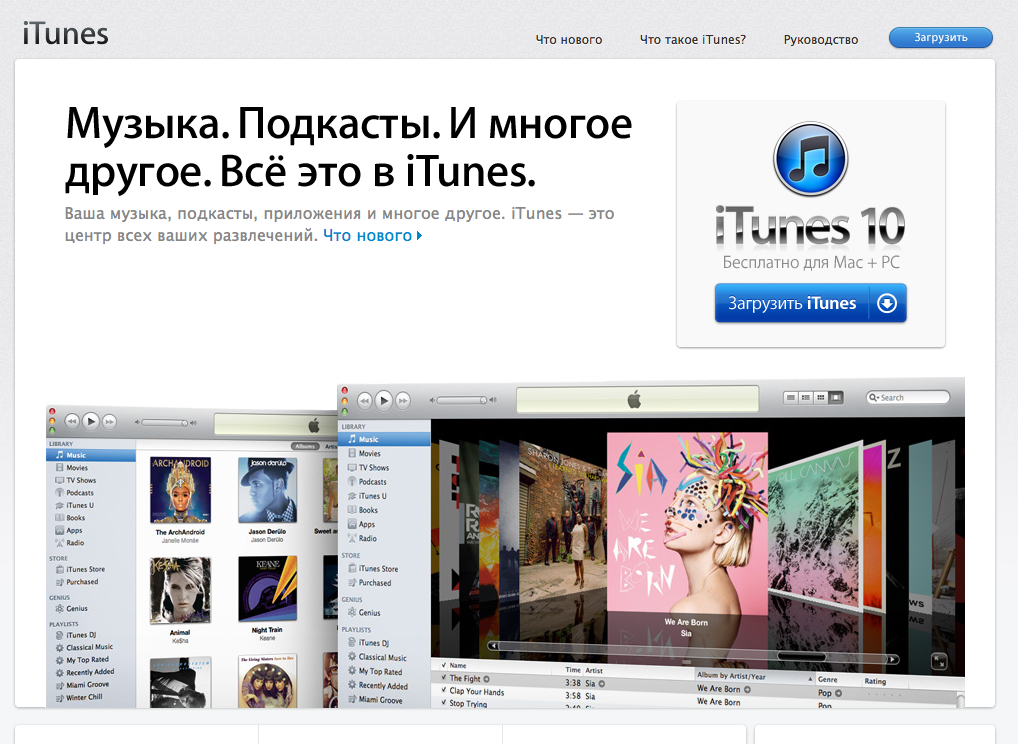The width and height of the screenshot is (1018, 744).
Task: Select Music in the left iTunes sidebar
Action: [x=91, y=455]
